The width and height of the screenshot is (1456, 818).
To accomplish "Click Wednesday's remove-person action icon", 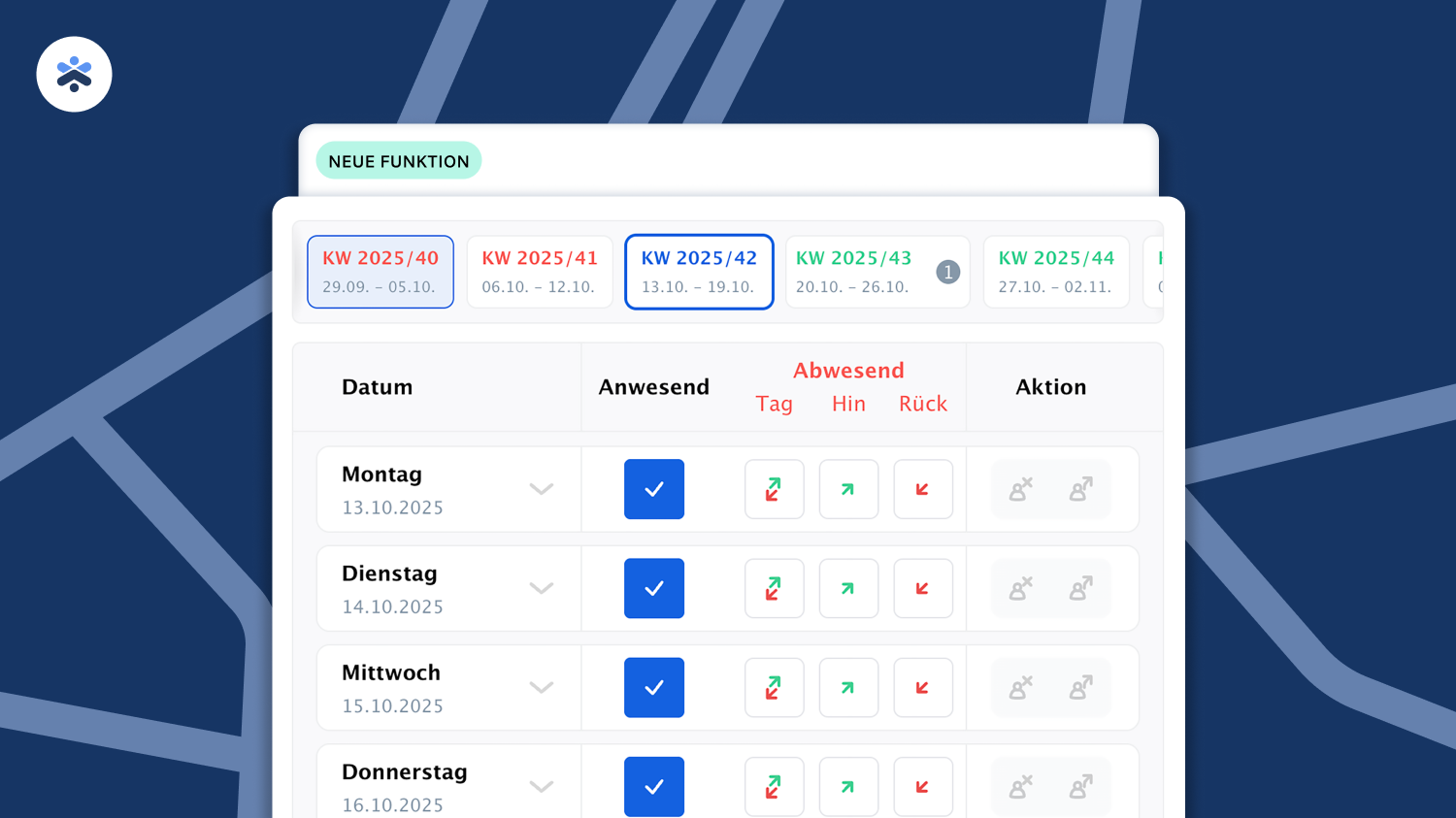I will 1020,688.
